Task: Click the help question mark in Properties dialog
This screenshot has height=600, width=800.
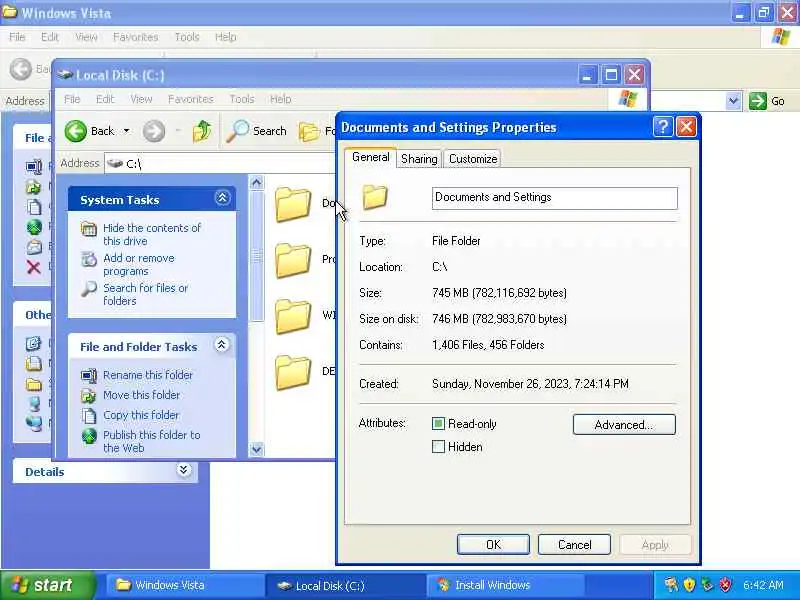Action: point(663,127)
